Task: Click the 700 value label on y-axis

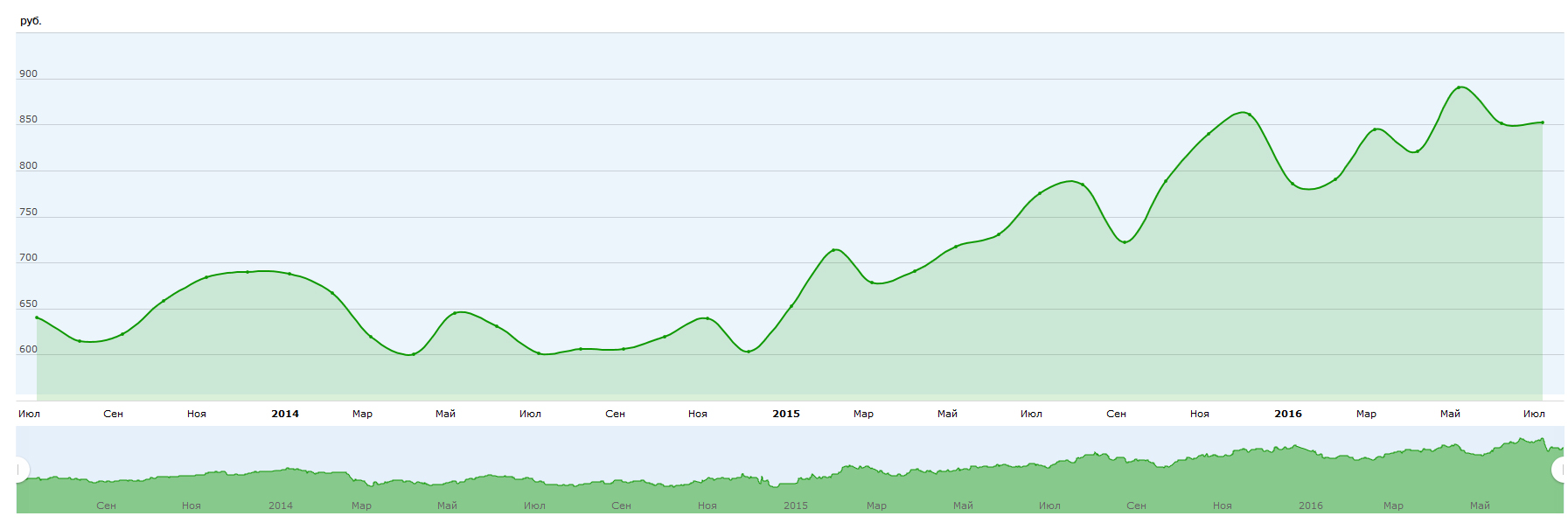Action: [29, 258]
